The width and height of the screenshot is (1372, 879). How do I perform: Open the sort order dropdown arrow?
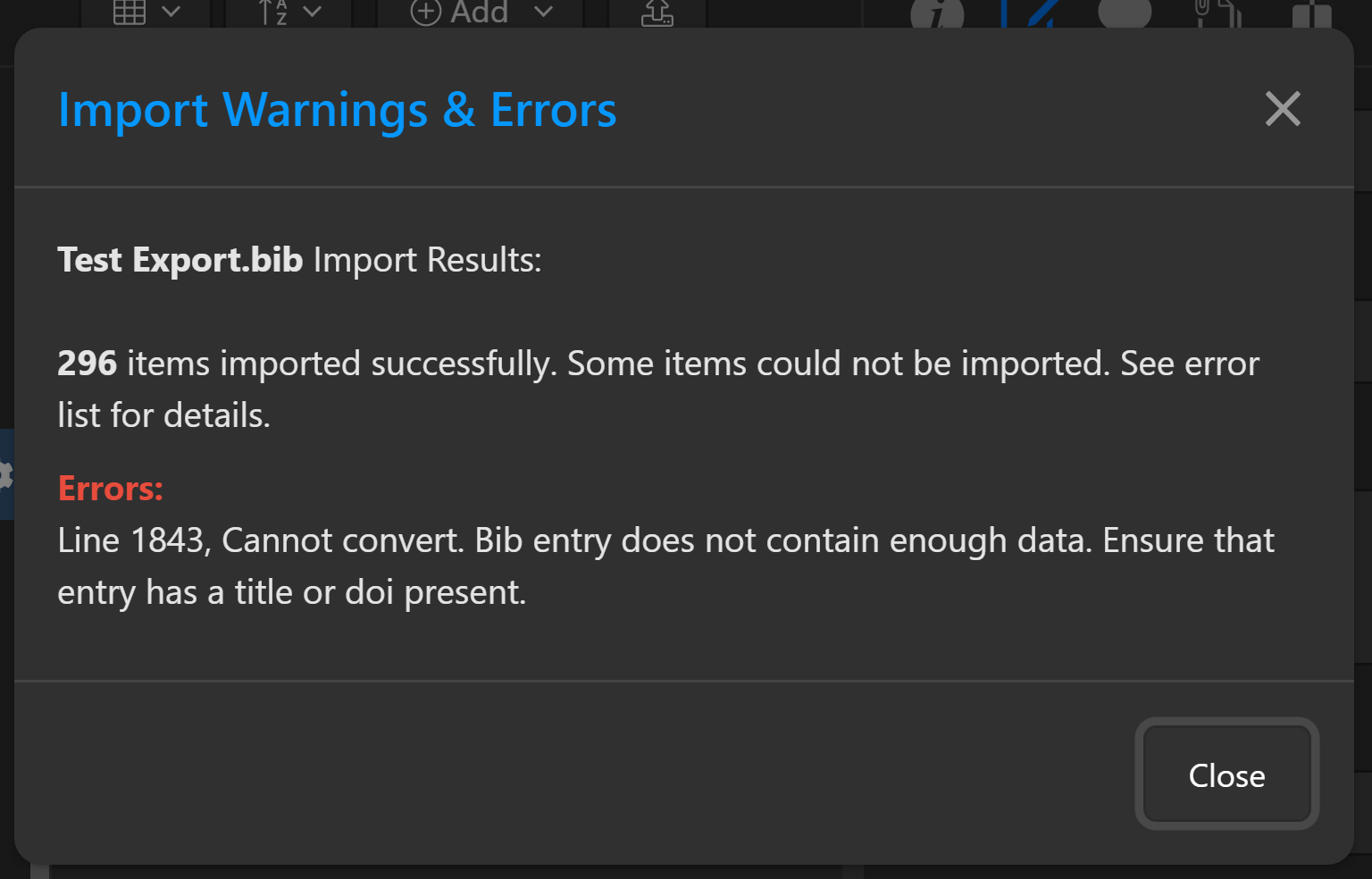[312, 12]
